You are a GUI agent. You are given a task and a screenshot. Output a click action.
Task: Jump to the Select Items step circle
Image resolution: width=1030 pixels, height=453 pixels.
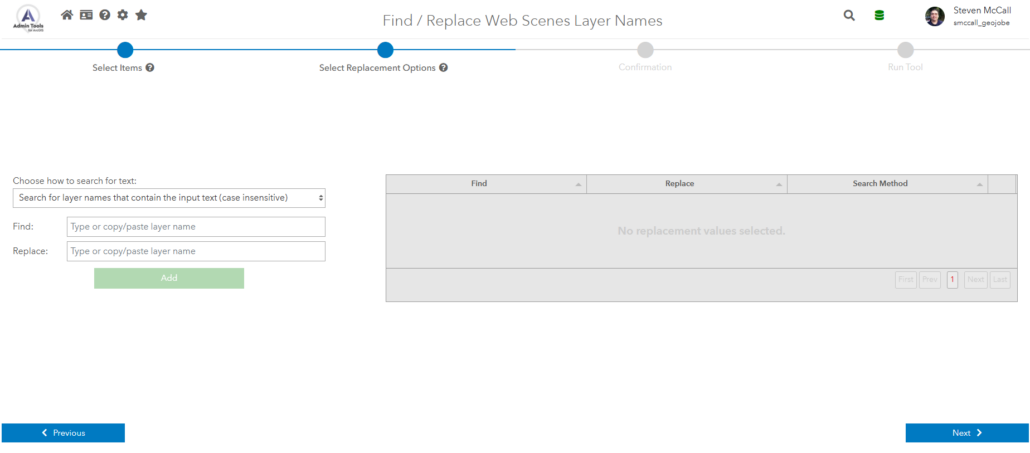(125, 50)
